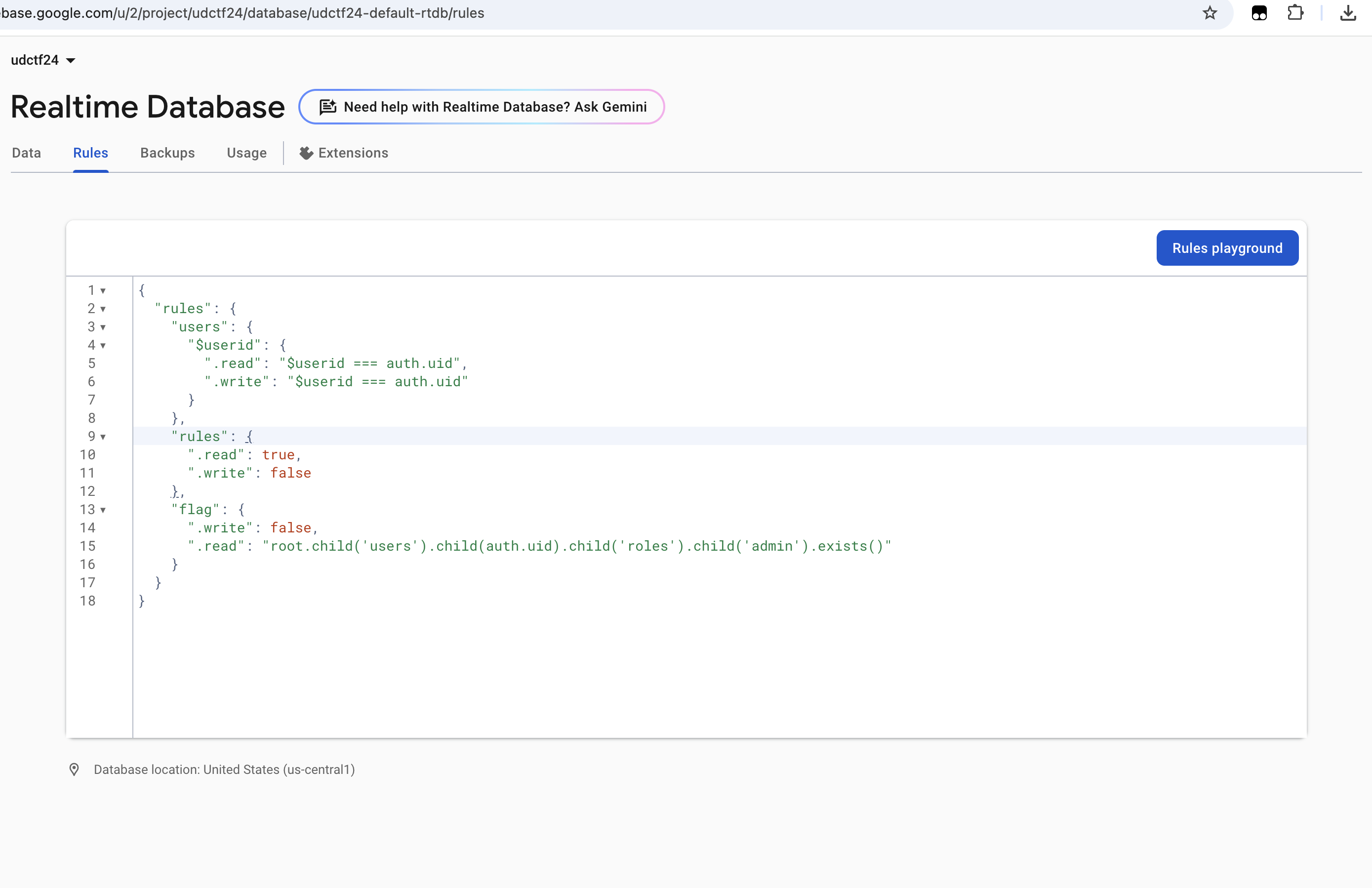Select the Data tab
Image resolution: width=1372 pixels, height=888 pixels.
[x=26, y=153]
